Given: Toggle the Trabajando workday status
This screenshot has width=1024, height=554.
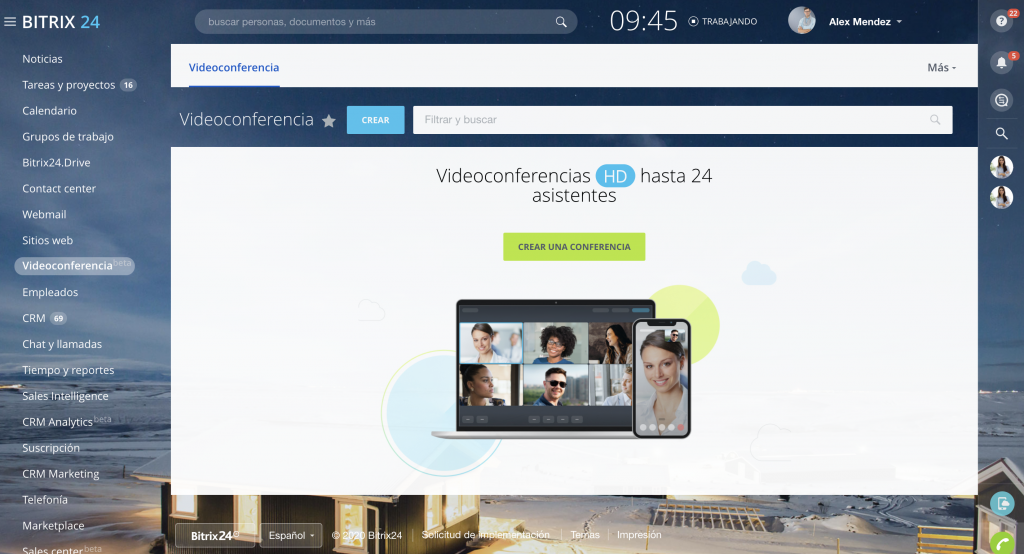Looking at the screenshot, I should tap(723, 21).
